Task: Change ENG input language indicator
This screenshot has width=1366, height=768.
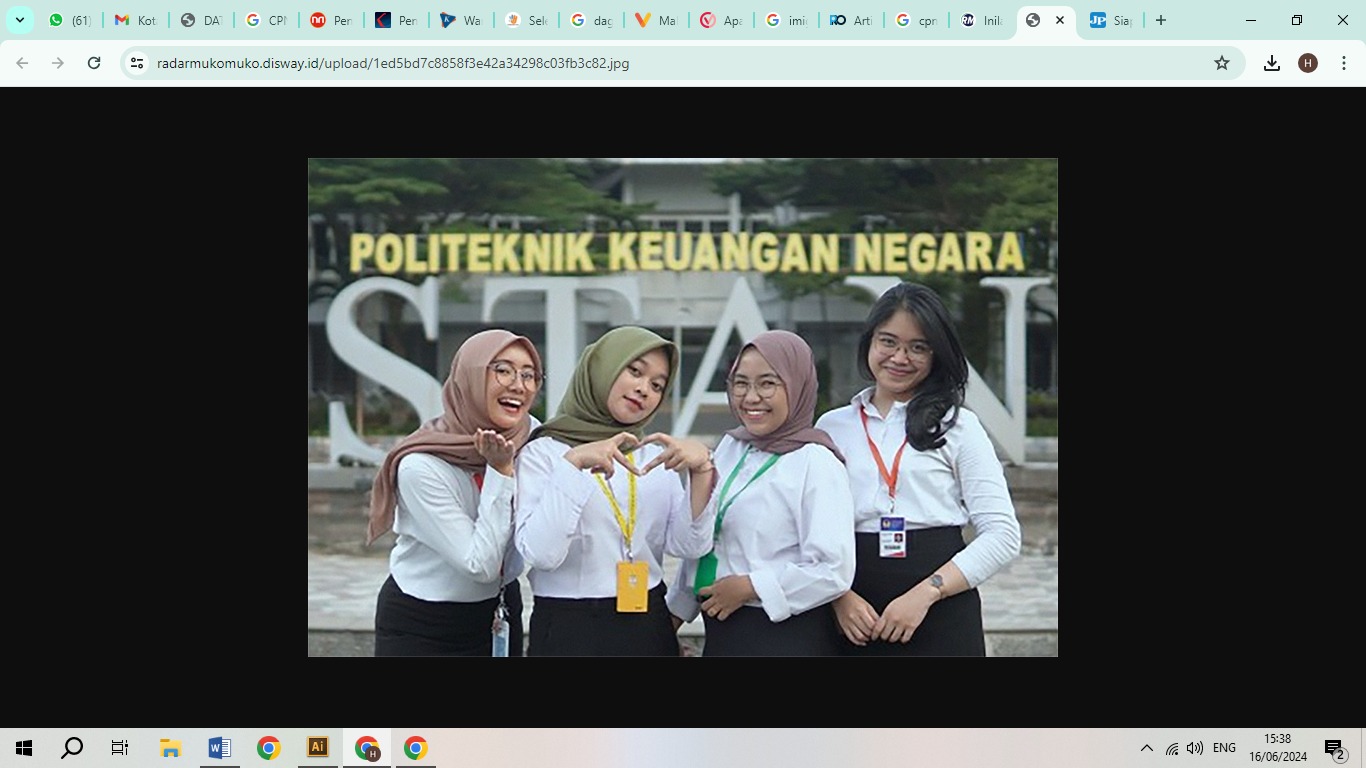Action: (1224, 748)
